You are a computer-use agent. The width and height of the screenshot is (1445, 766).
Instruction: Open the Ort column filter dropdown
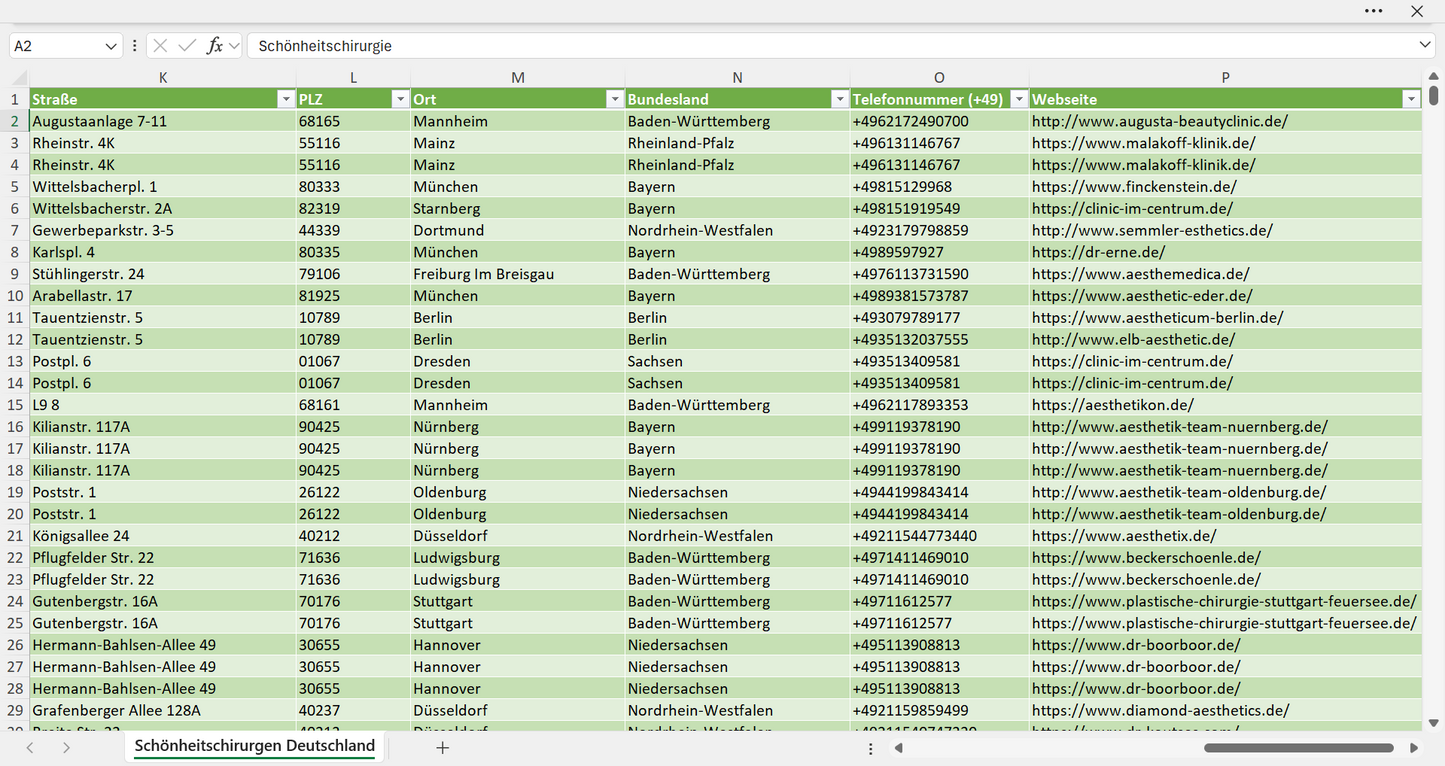pyautogui.click(x=614, y=99)
